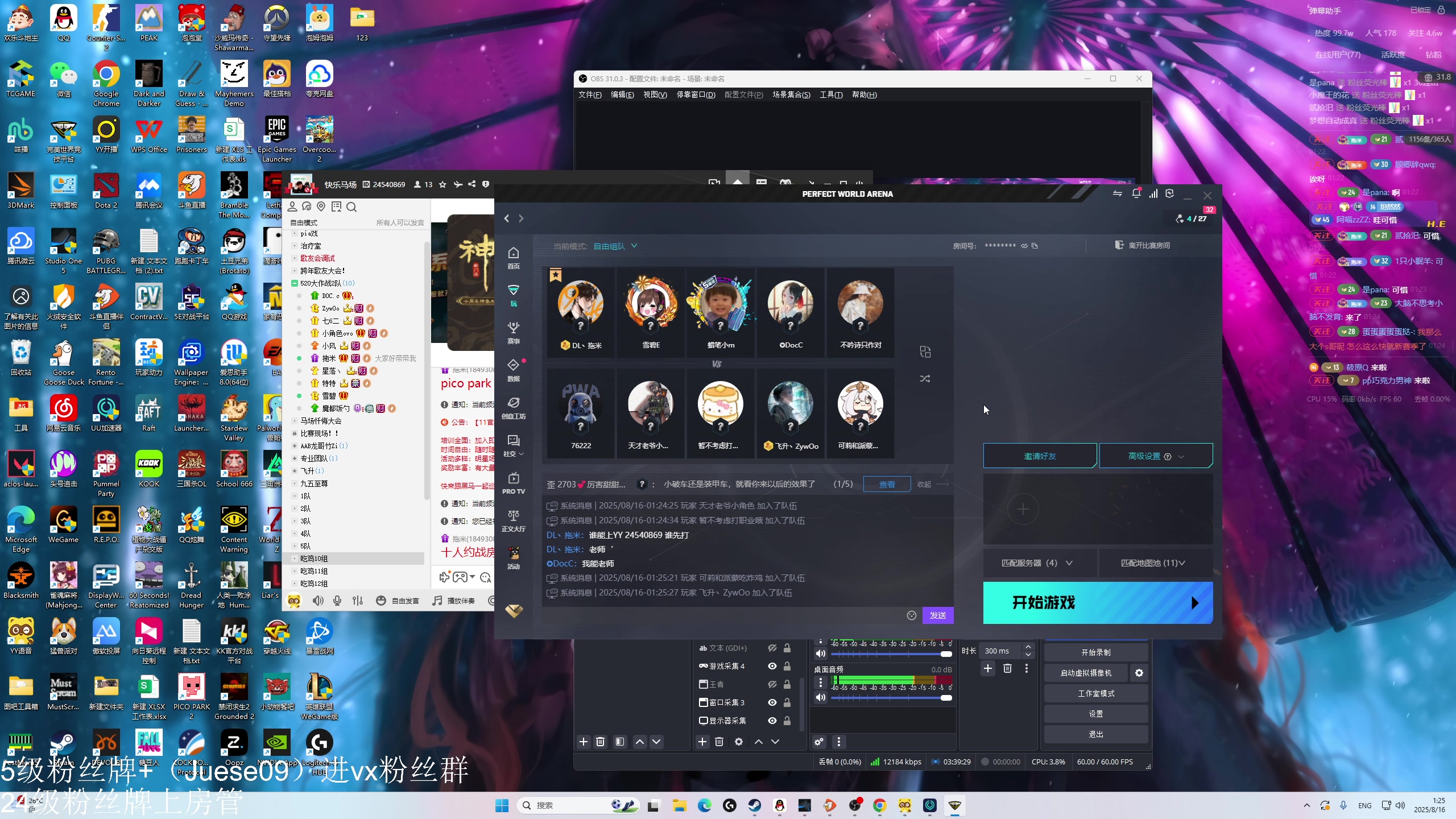Screen dimensions: 1456x819
Task: Open the 自由组队 mode dropdown
Action: point(615,246)
